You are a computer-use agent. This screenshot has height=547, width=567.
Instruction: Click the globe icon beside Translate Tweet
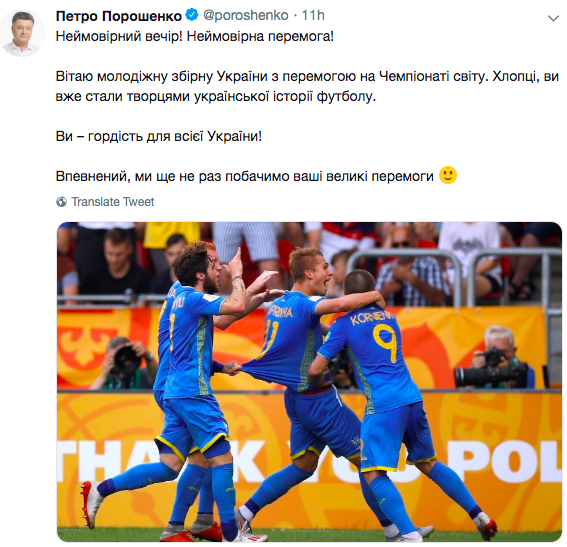[61, 201]
